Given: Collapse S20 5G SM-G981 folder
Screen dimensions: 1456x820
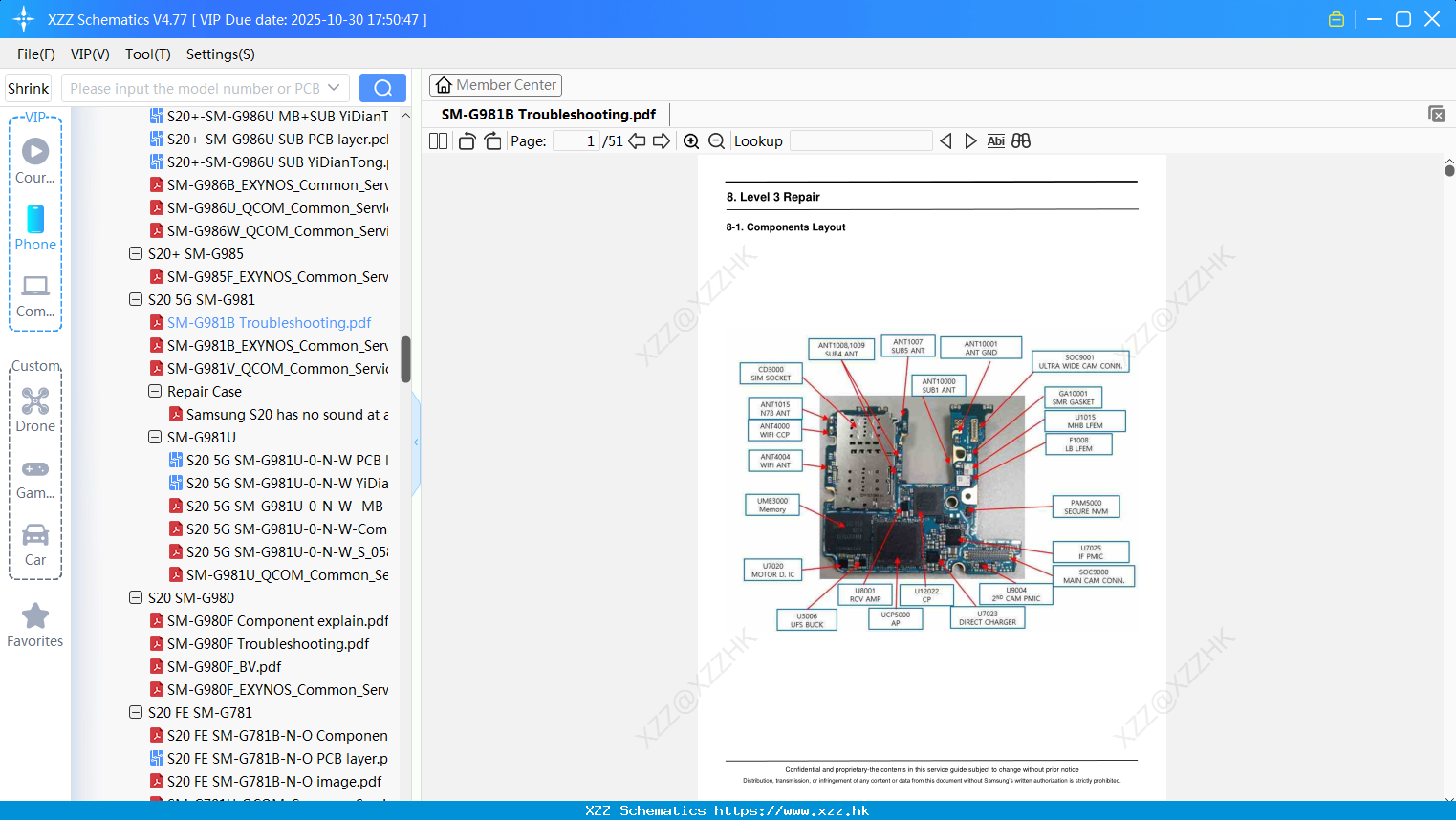Looking at the screenshot, I should click(136, 300).
